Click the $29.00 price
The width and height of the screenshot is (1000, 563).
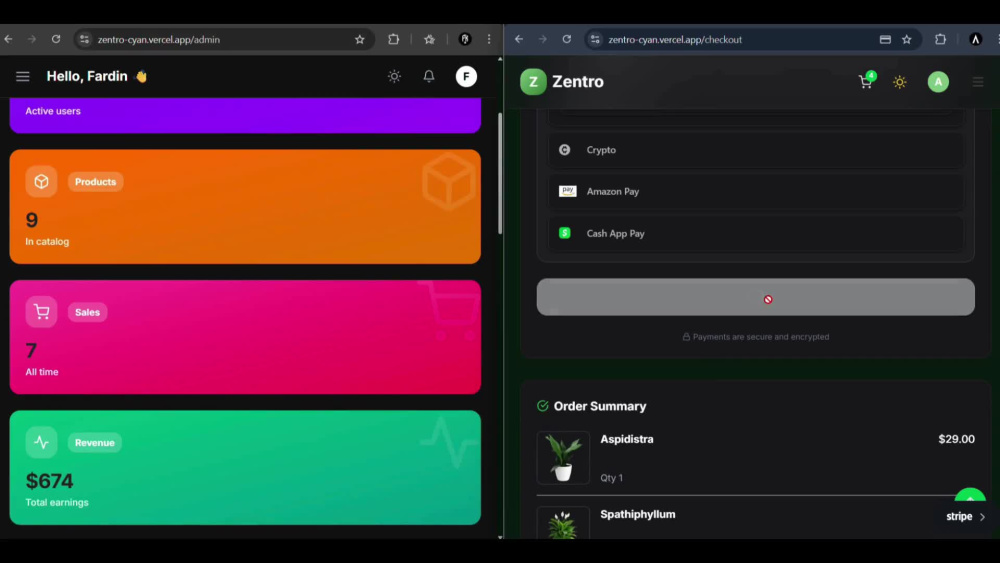click(956, 439)
